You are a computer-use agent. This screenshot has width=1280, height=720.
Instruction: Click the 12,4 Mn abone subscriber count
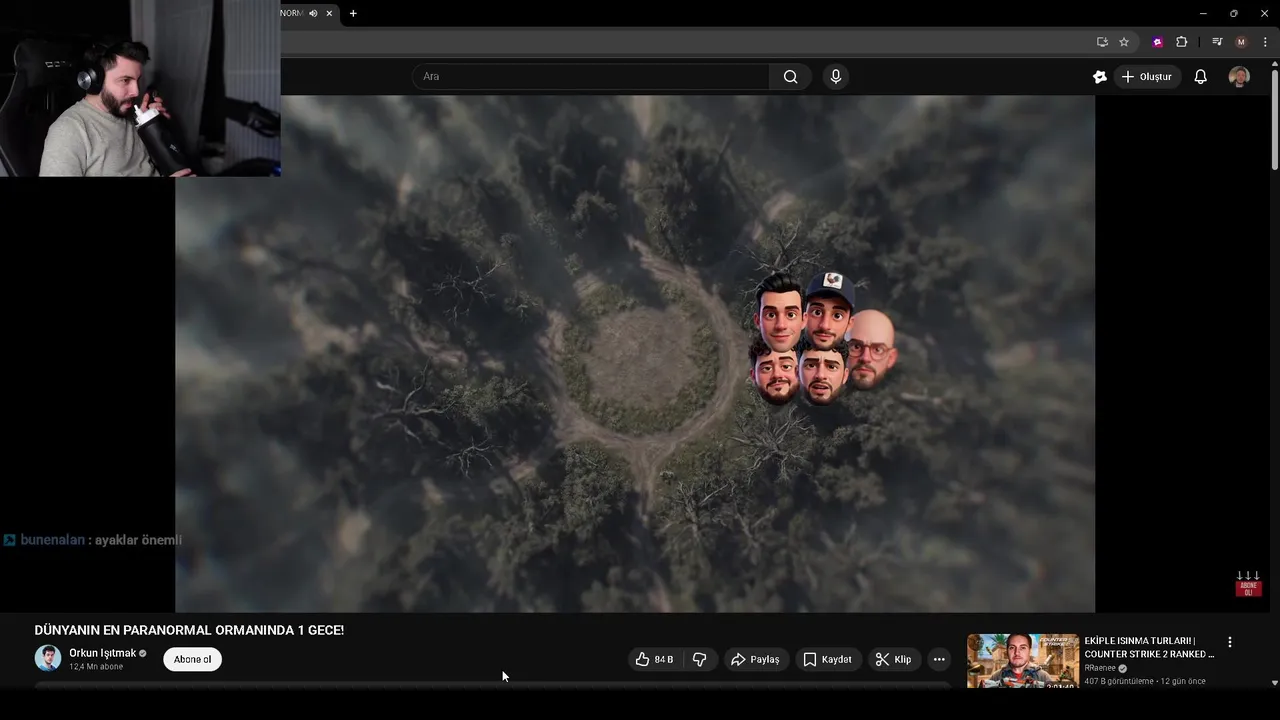96,667
